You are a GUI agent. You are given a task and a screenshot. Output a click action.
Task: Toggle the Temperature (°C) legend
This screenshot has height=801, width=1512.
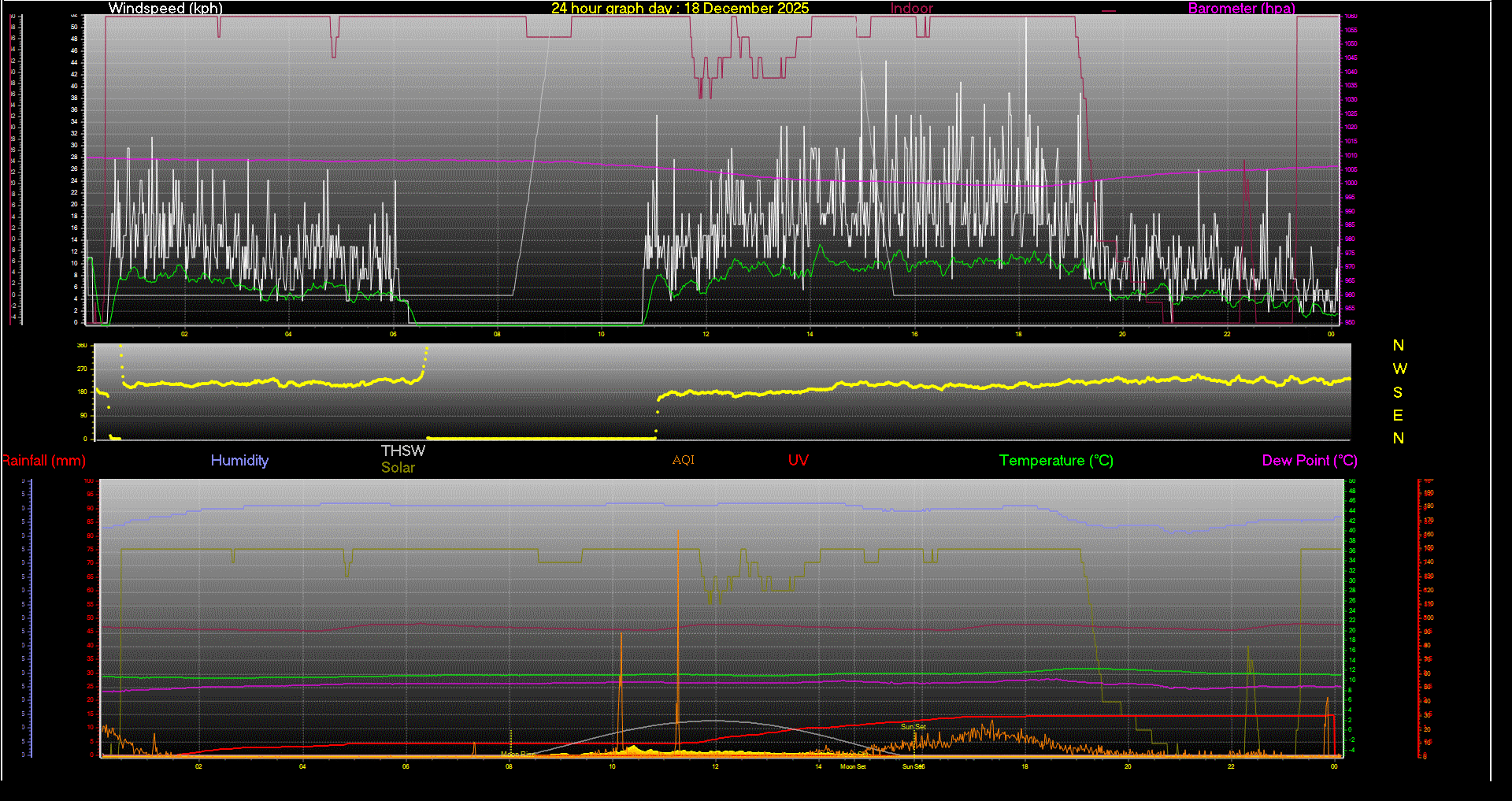click(1056, 461)
